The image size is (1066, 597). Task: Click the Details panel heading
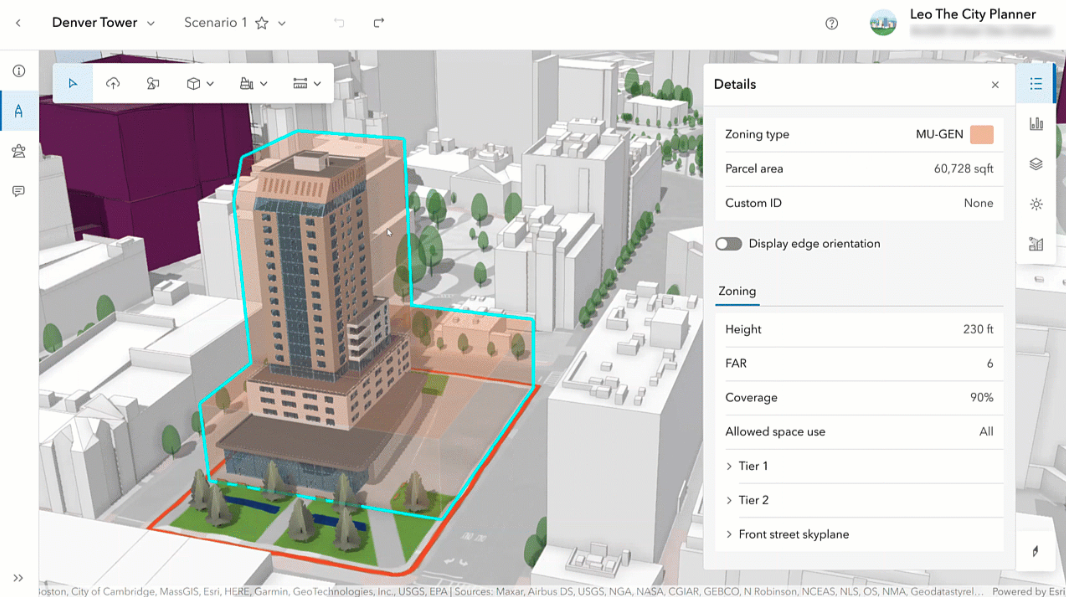point(735,84)
